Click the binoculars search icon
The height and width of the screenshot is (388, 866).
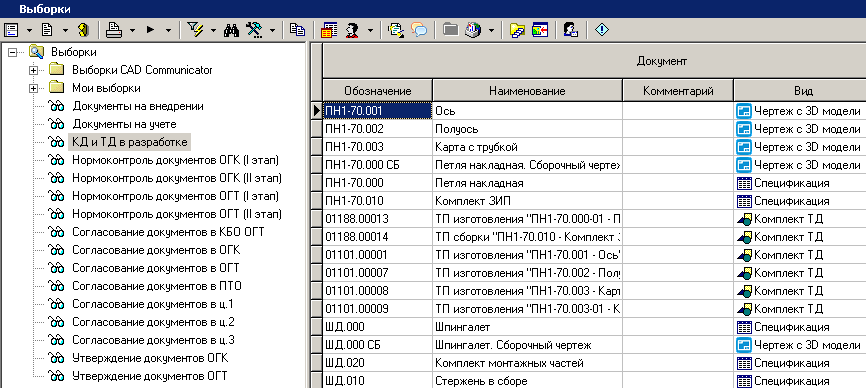coord(231,30)
